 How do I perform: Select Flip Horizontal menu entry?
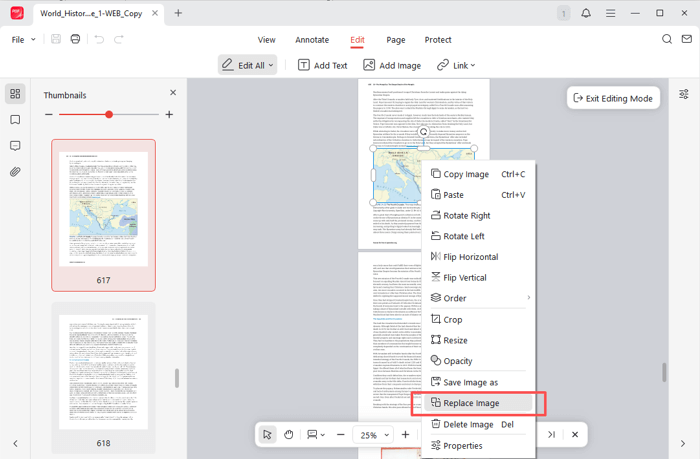(480, 257)
